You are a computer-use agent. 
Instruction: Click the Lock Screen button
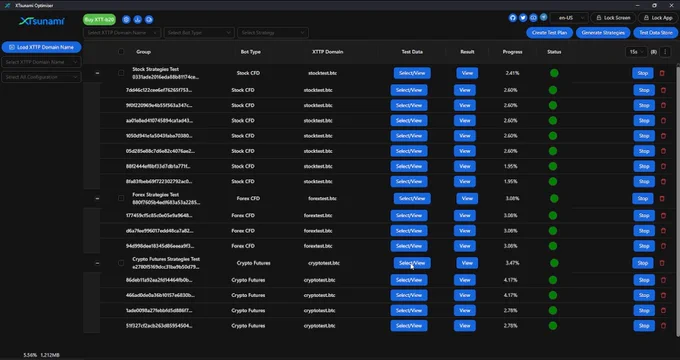pyautogui.click(x=613, y=18)
